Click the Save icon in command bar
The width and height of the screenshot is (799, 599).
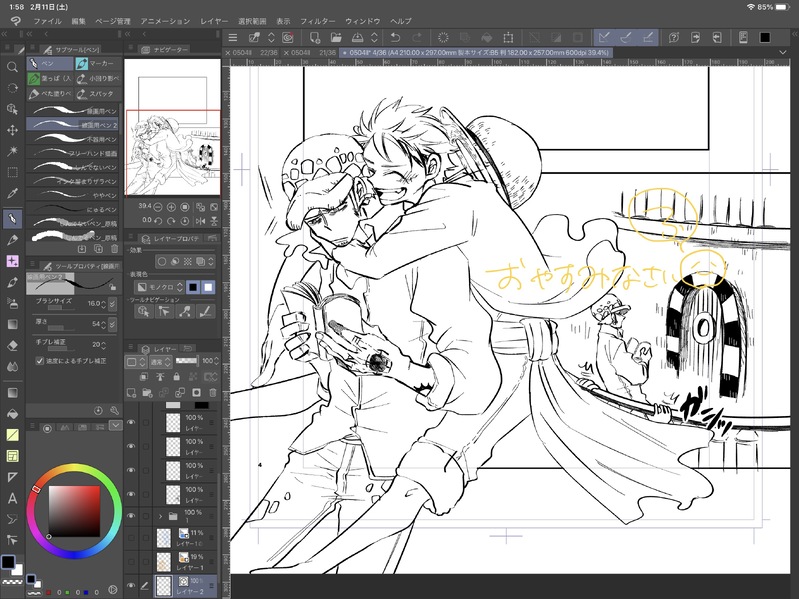358,37
